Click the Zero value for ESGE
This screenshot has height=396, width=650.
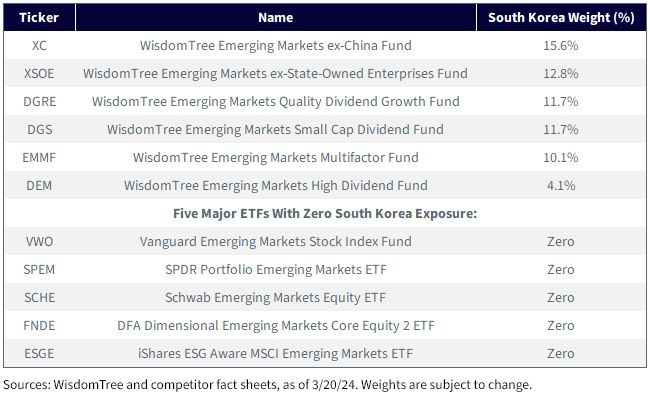click(561, 353)
